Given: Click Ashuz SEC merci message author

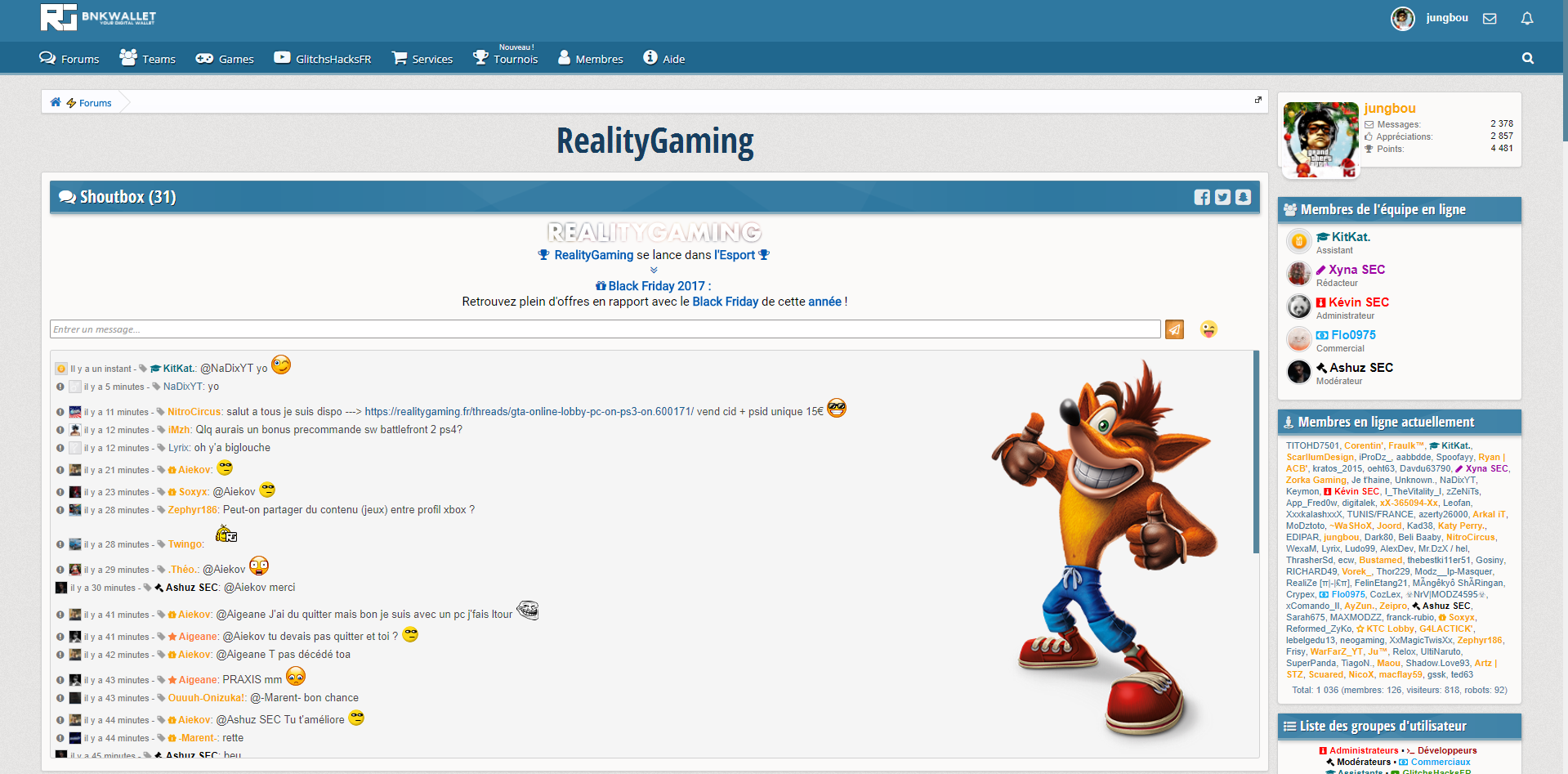Looking at the screenshot, I should click(192, 588).
